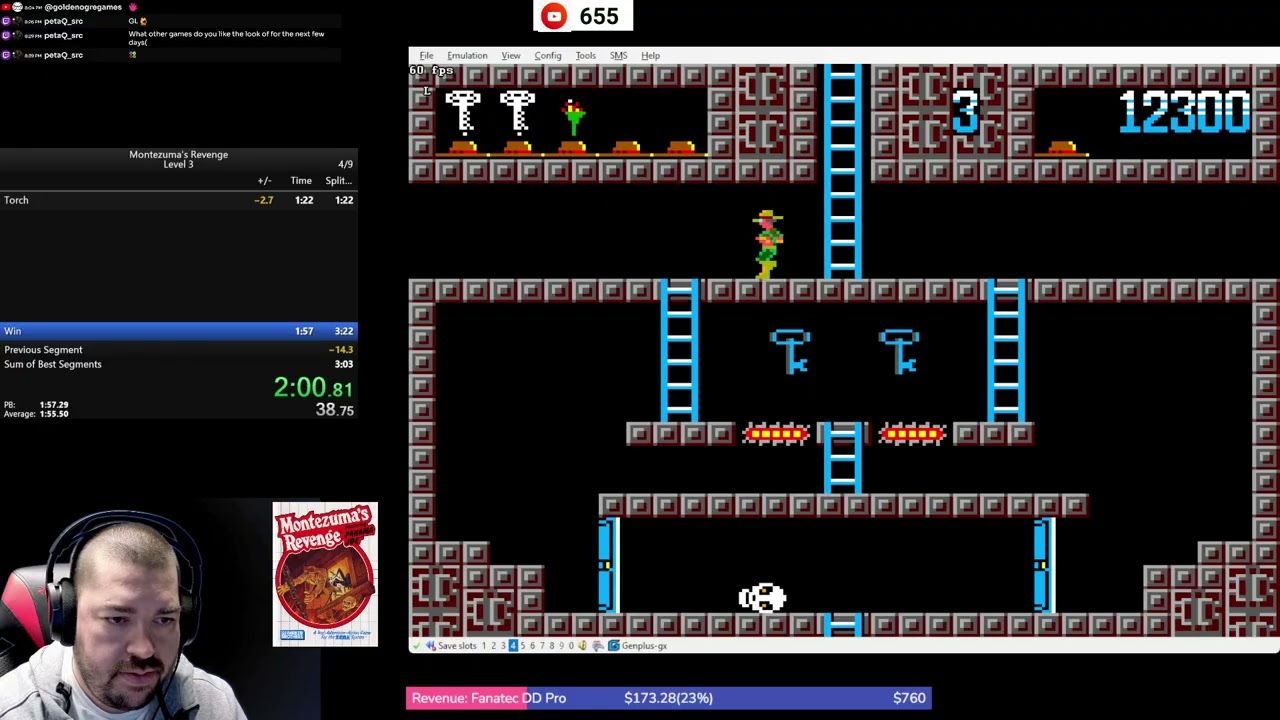Click the Previous Segment row
1280x720 pixels.
(178, 350)
